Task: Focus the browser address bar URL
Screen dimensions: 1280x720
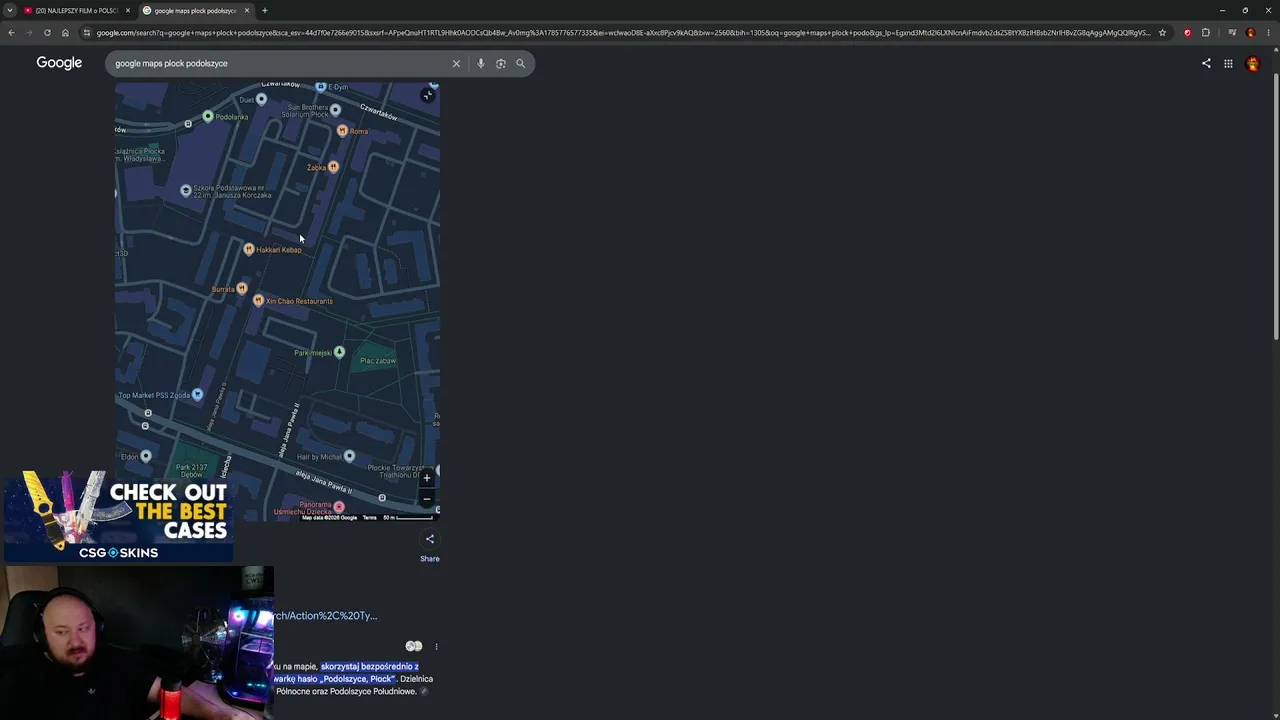Action: point(622,33)
